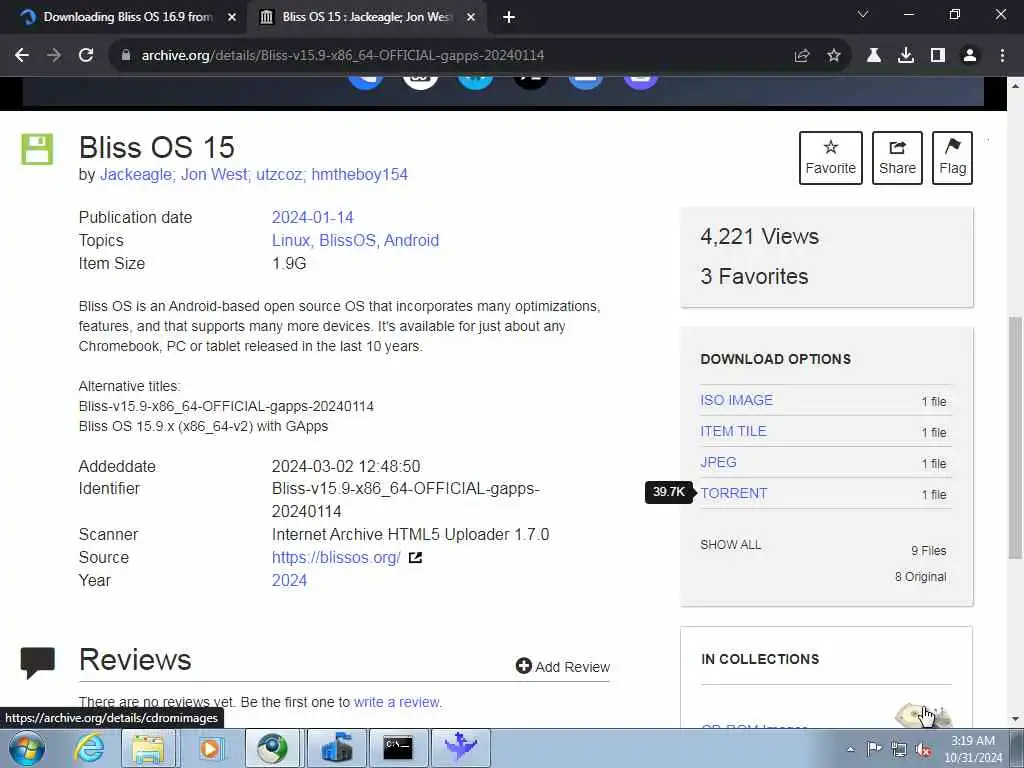This screenshot has width=1024, height=768.
Task: Click the Action Center flag tray icon
Action: pos(874,748)
